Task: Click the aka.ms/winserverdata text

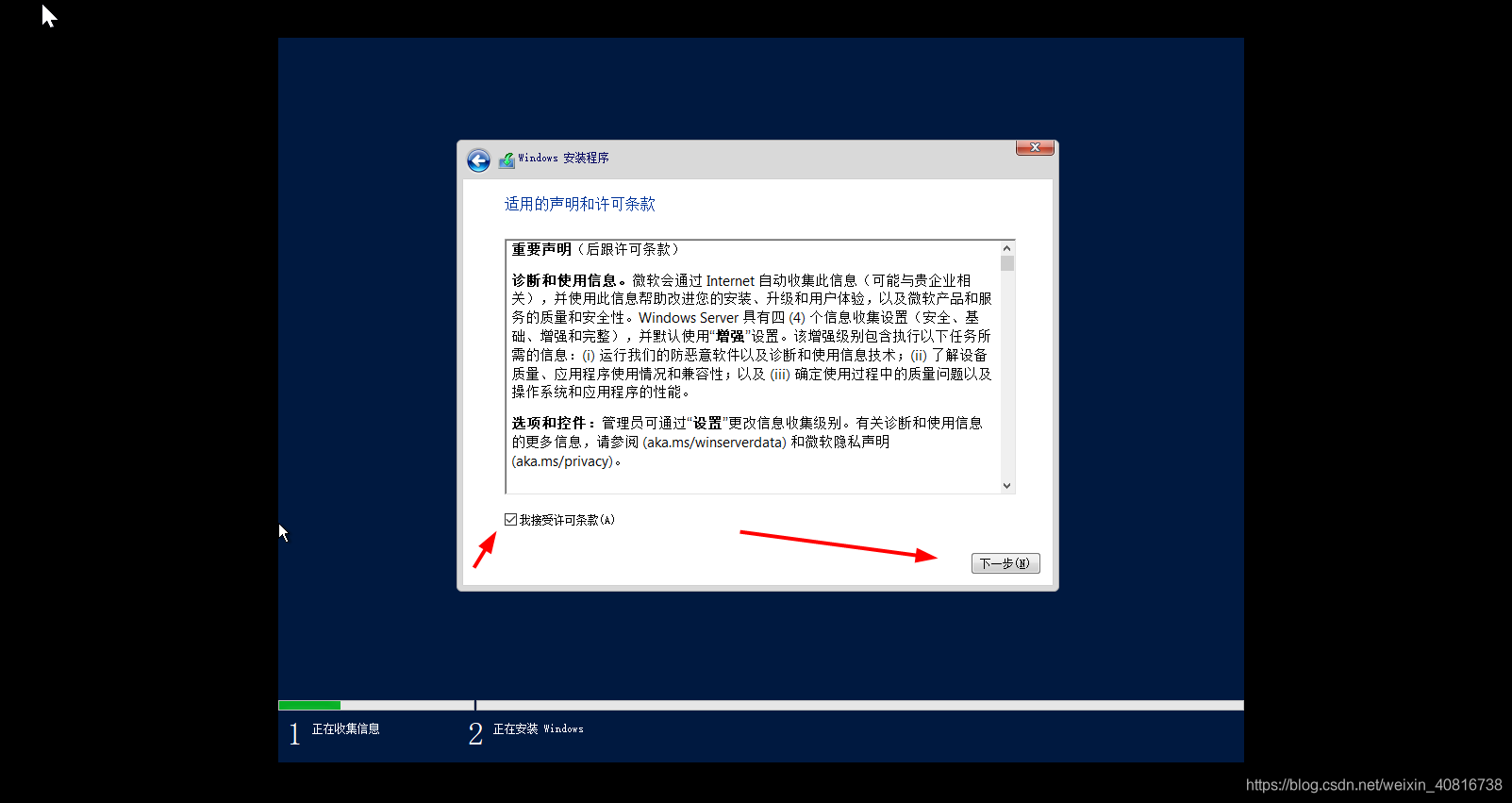Action: pos(714,442)
